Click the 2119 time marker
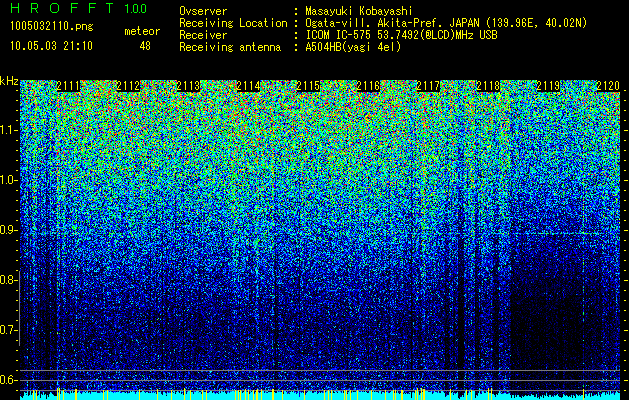This screenshot has height=400, width=629. click(x=548, y=85)
